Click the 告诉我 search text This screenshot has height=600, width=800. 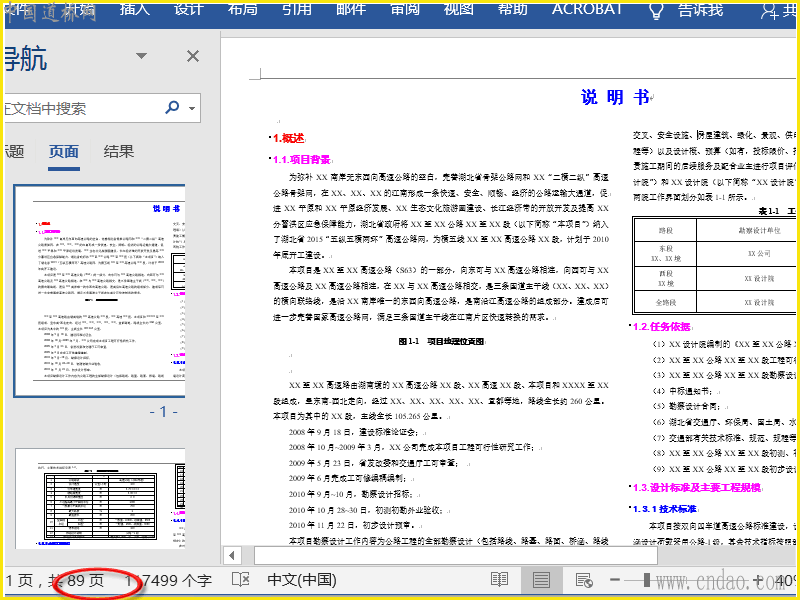[700, 10]
